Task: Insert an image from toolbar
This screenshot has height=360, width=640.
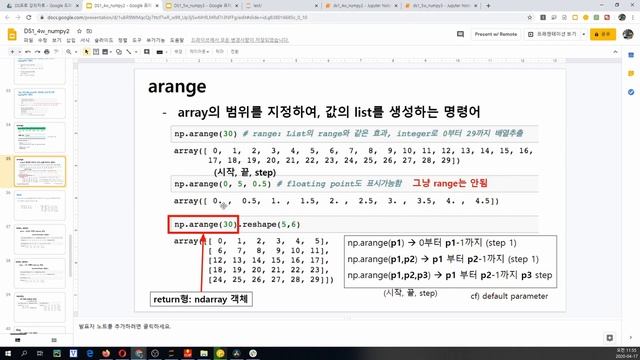Action: coord(105,52)
